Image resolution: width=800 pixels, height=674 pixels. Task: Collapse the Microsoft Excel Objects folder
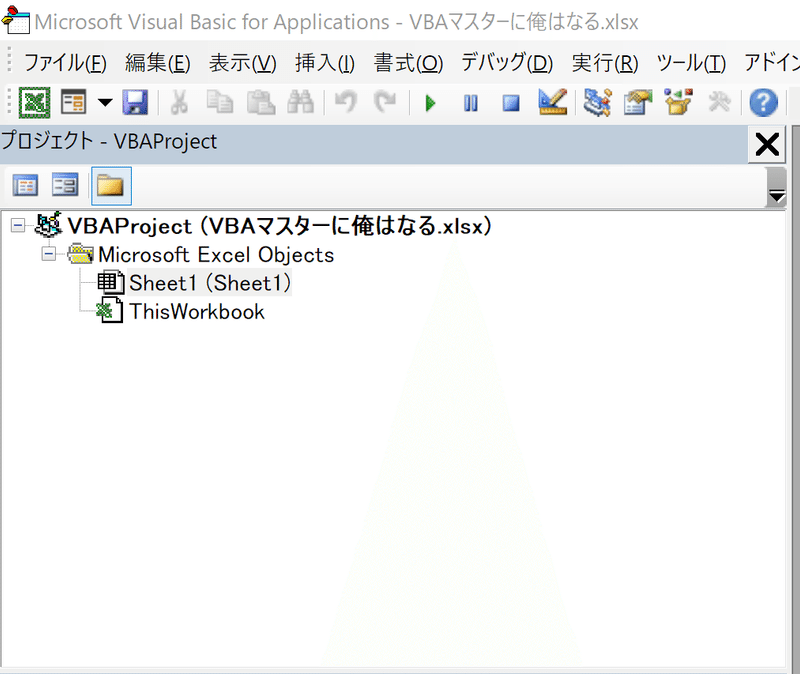[49, 254]
